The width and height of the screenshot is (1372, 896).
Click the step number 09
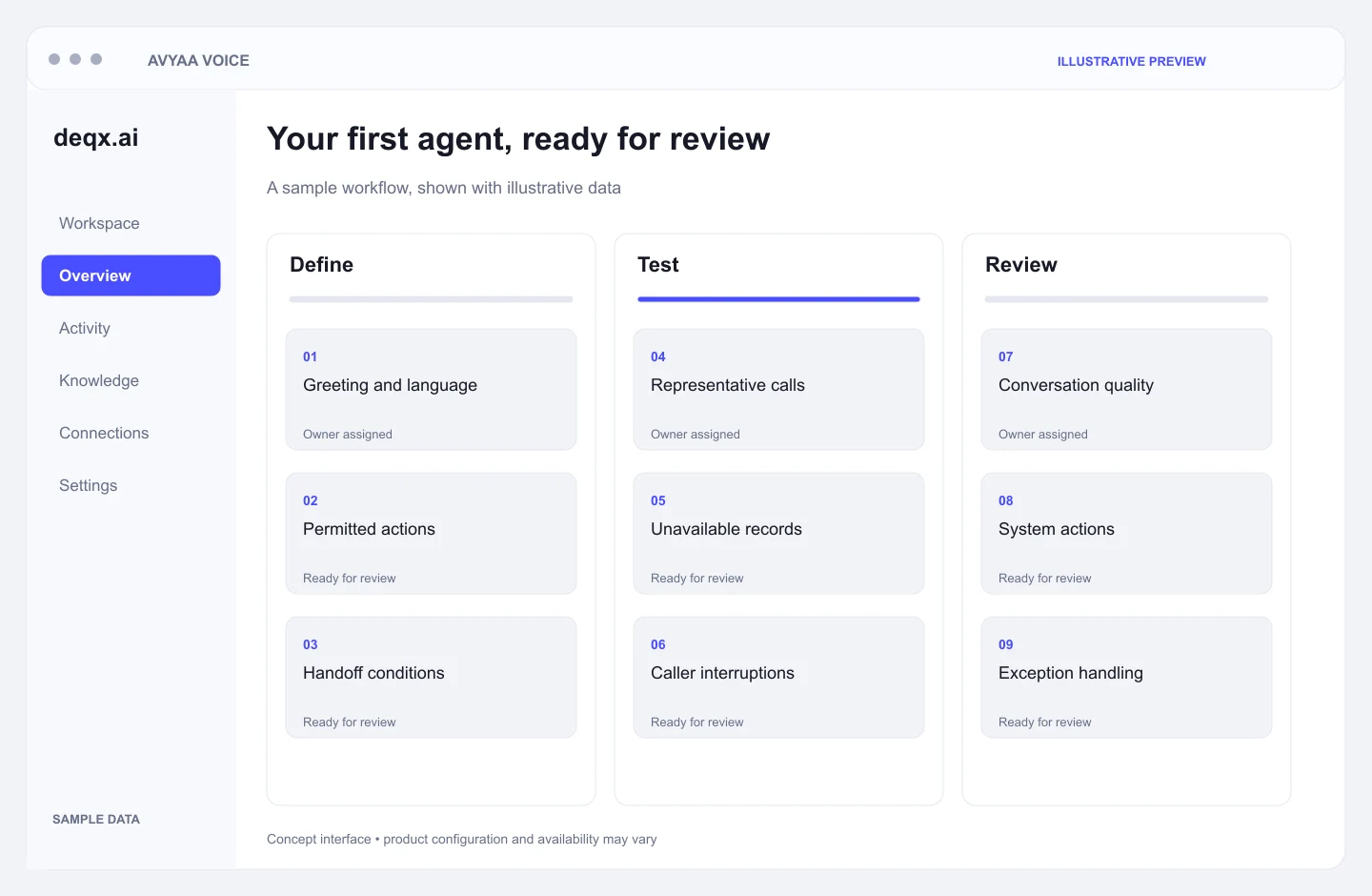1006,644
